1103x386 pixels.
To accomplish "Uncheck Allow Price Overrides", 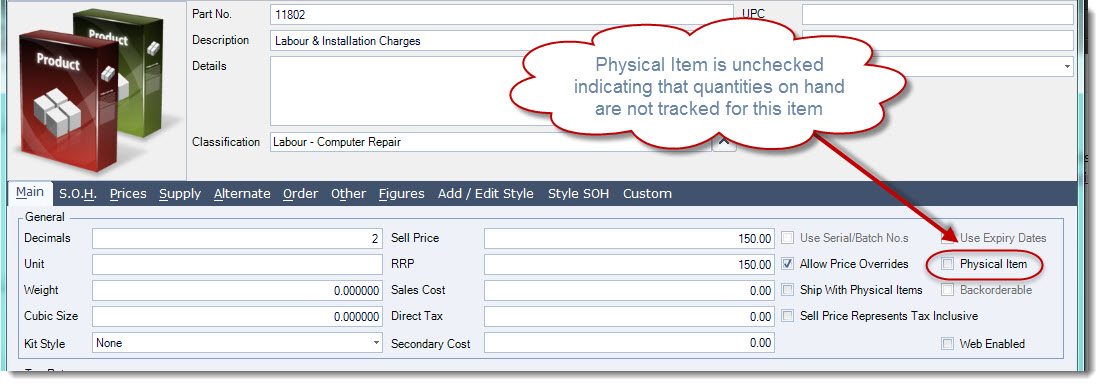I will 788,264.
